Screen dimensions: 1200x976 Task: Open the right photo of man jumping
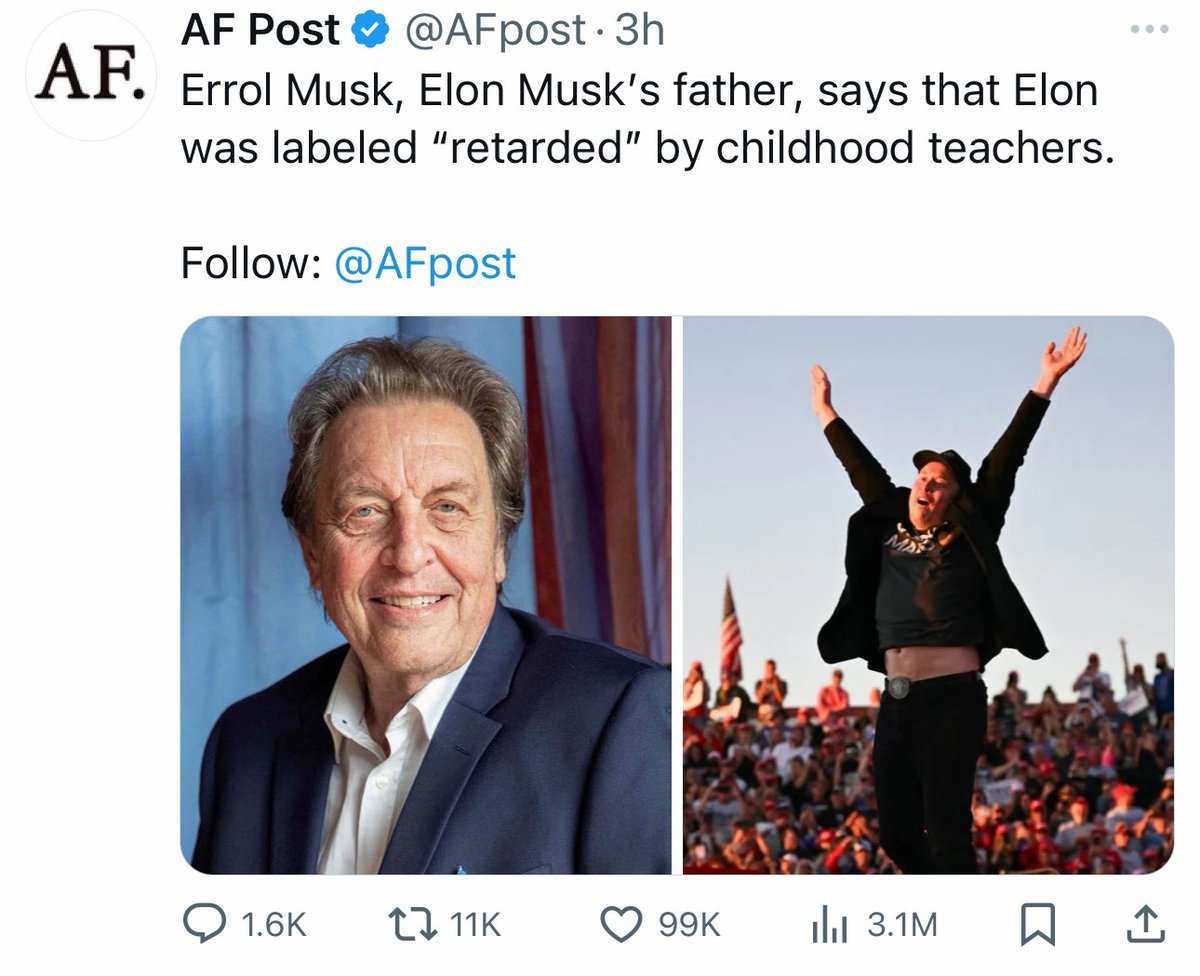tap(928, 595)
